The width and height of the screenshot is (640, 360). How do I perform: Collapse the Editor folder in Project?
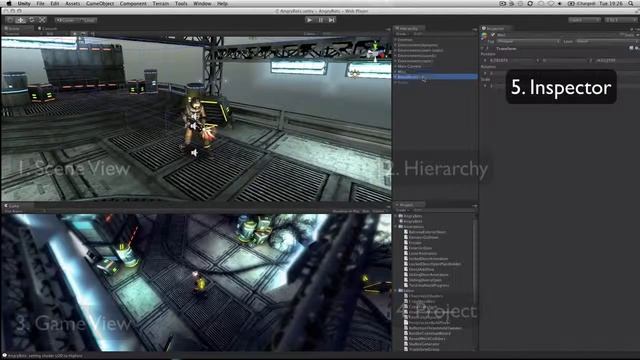(396, 291)
